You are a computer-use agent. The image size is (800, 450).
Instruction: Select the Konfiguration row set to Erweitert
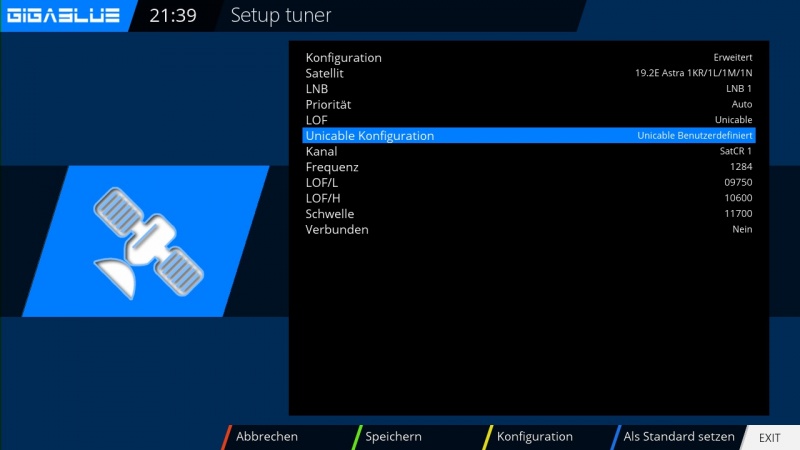(528, 58)
